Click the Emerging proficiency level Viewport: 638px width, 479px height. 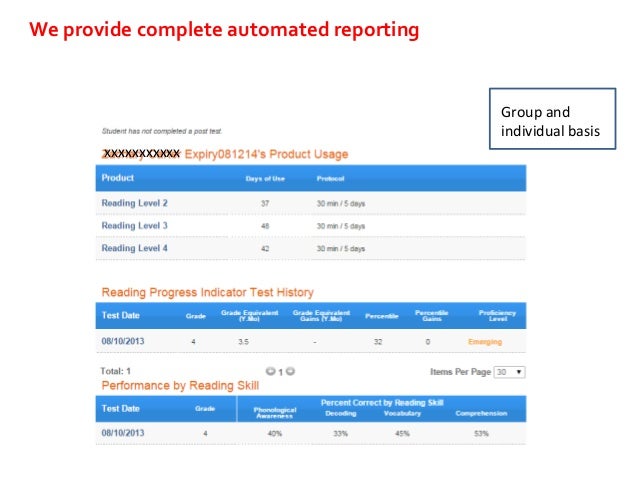tap(485, 342)
